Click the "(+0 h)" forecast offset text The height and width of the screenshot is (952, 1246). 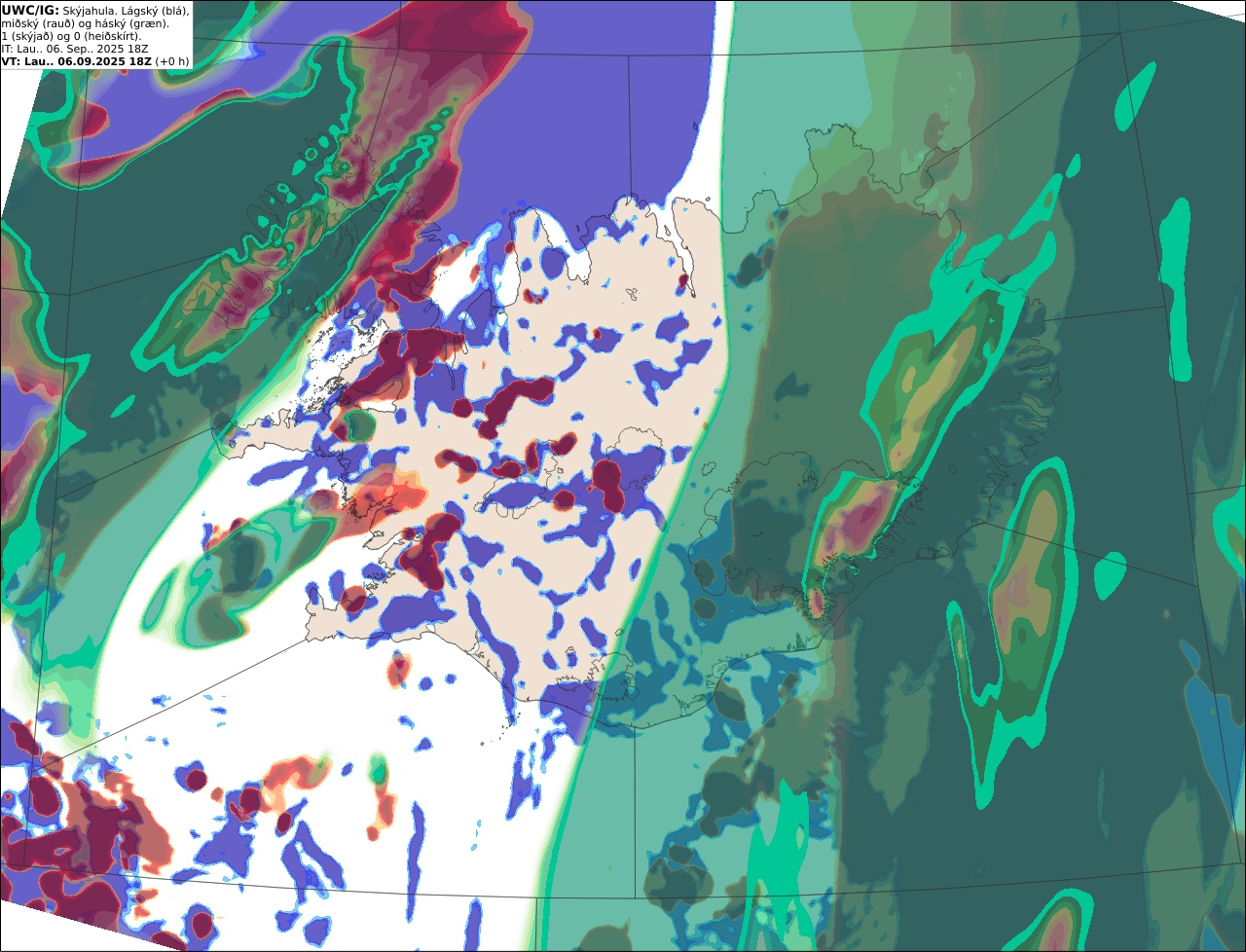coord(172,61)
